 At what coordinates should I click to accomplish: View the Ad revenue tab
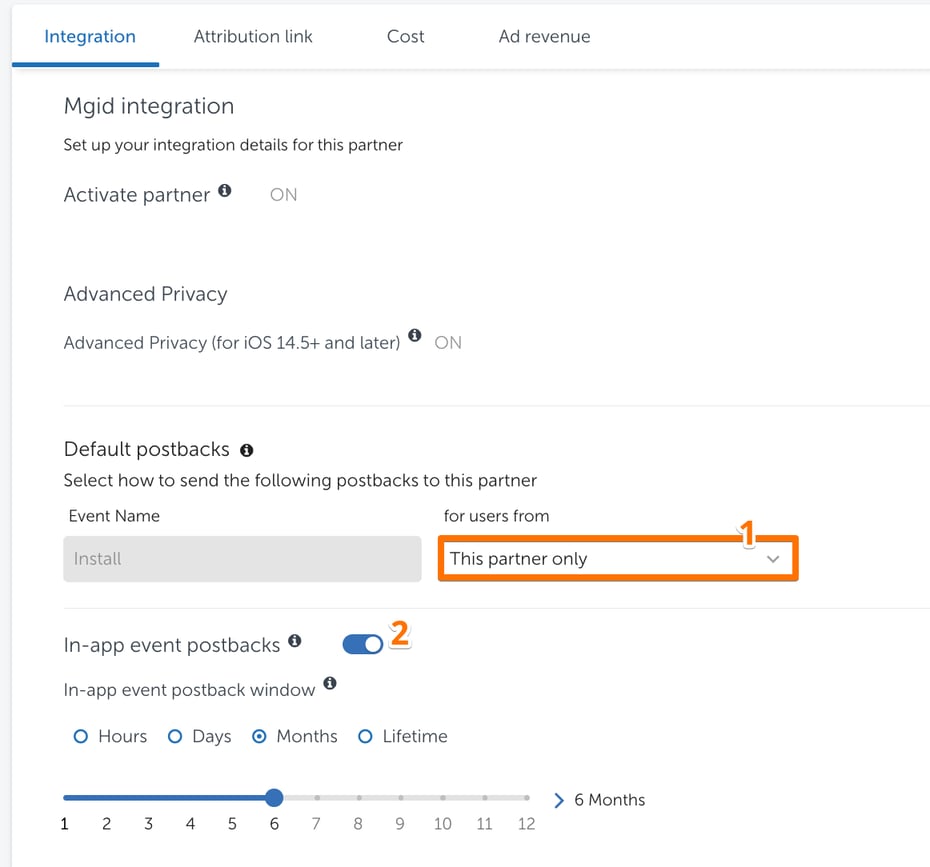point(544,36)
